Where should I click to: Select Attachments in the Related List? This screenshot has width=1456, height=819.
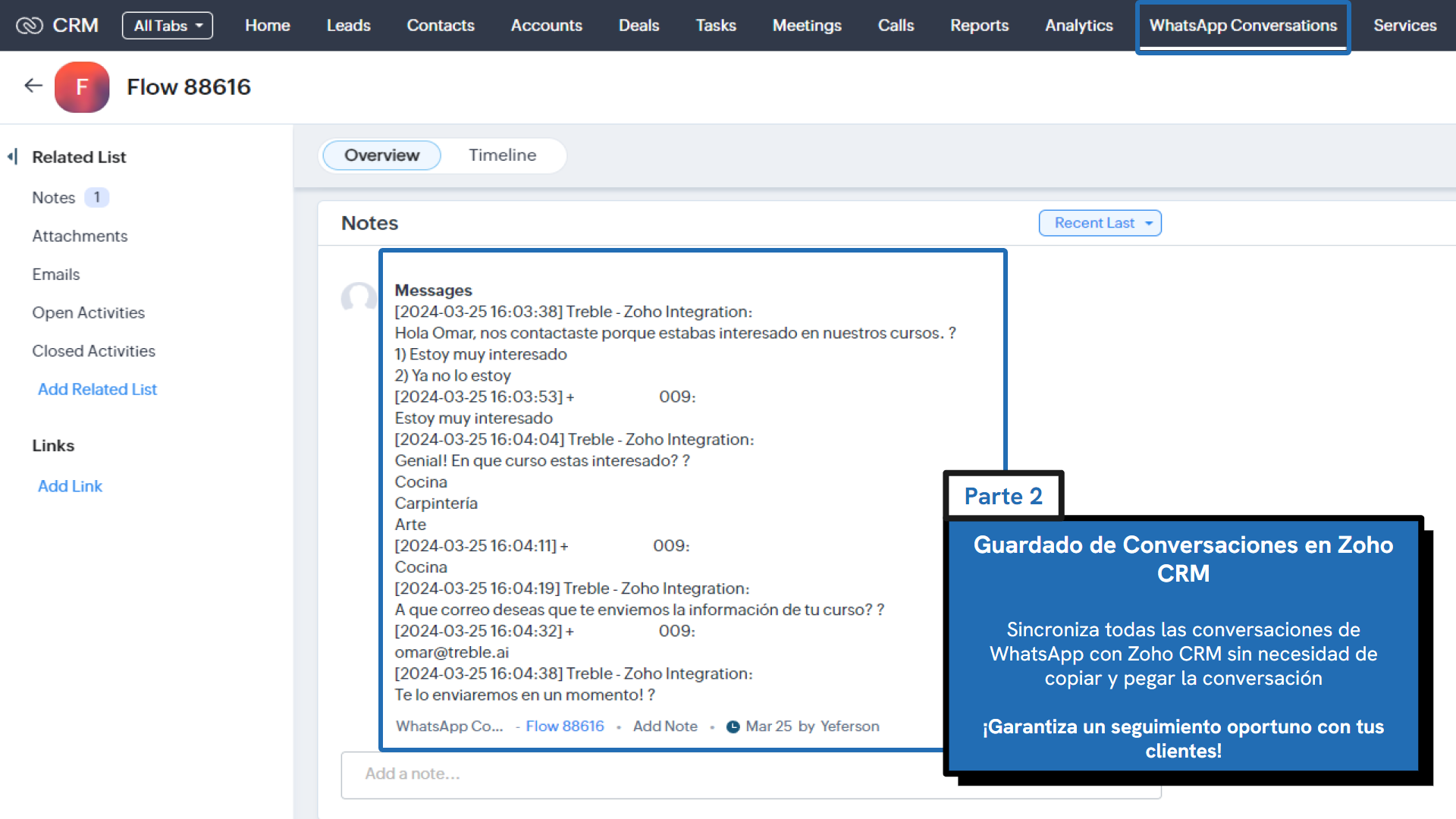click(80, 236)
